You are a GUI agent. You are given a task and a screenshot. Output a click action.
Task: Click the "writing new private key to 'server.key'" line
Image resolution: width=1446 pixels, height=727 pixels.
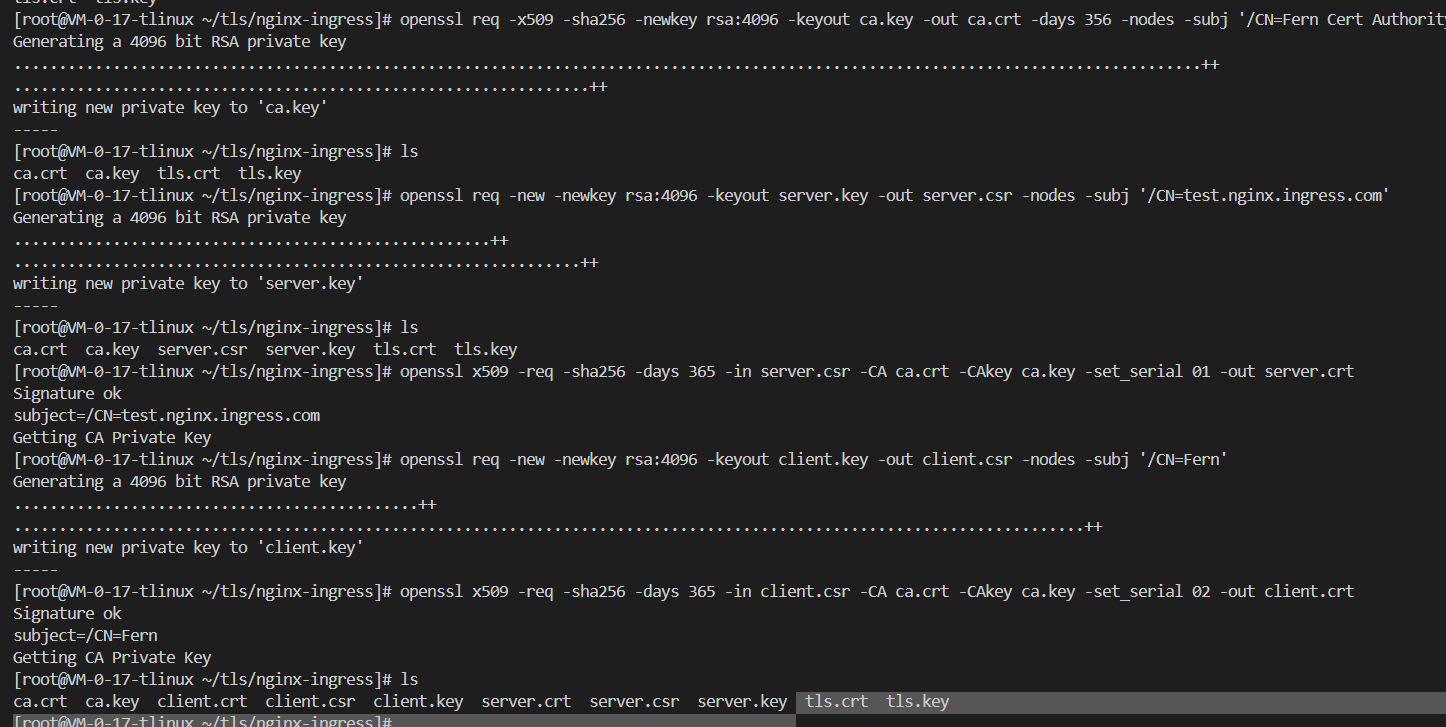click(188, 284)
